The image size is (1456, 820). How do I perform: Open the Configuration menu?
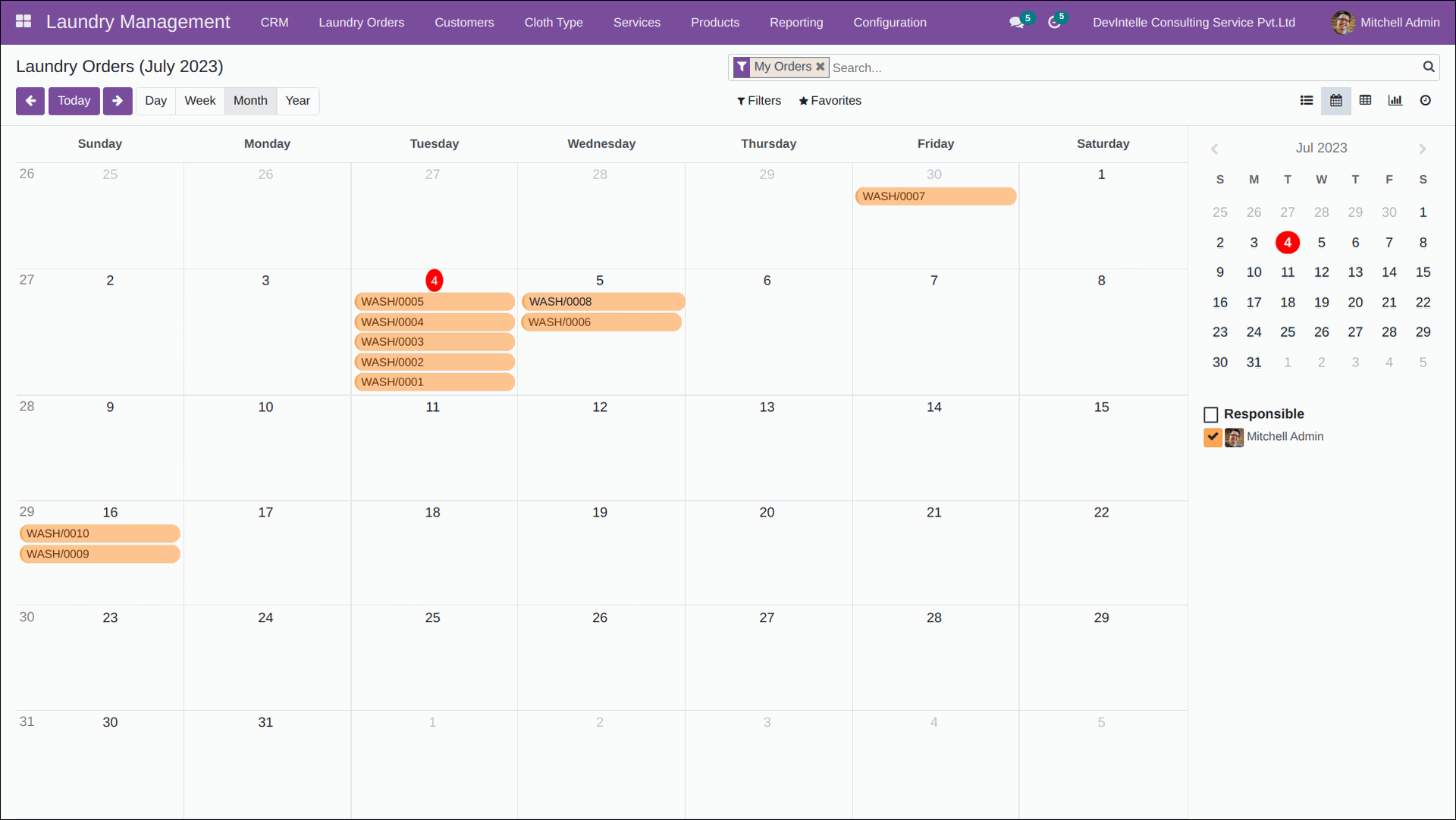889,22
